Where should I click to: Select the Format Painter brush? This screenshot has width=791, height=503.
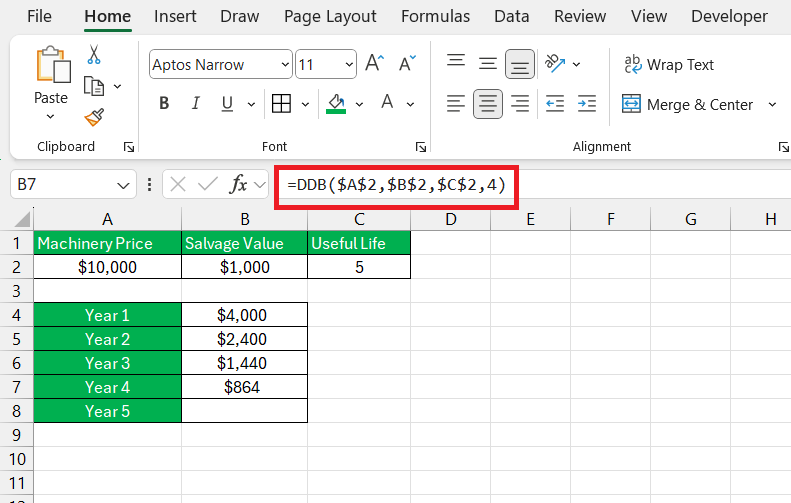(94, 117)
